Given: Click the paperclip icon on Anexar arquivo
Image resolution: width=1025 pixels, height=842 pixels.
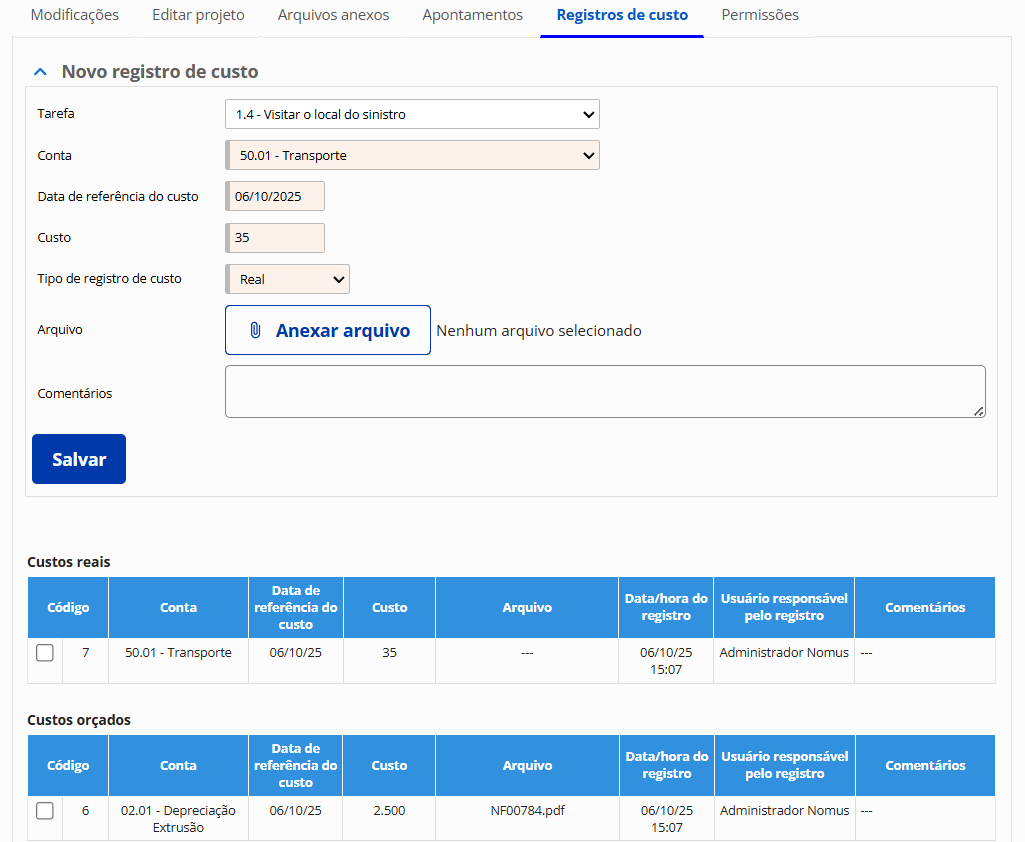Looking at the screenshot, I should [255, 331].
